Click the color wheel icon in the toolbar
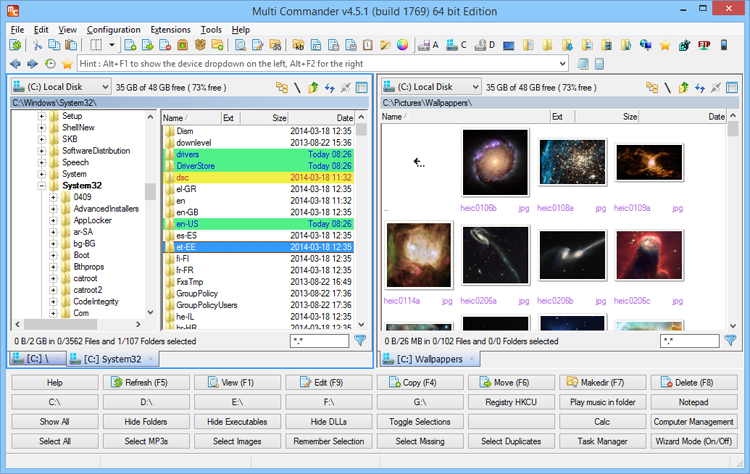Image resolution: width=750 pixels, height=474 pixels. click(403, 45)
